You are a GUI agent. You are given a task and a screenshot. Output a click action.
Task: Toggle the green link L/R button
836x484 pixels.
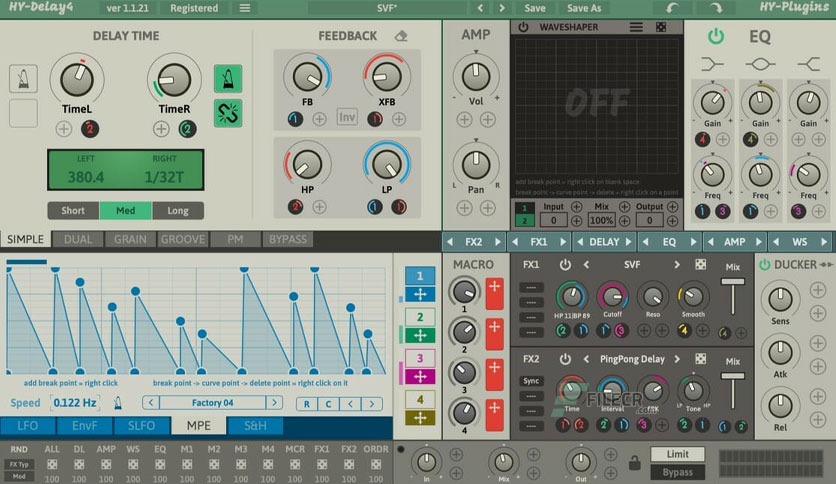click(x=228, y=113)
